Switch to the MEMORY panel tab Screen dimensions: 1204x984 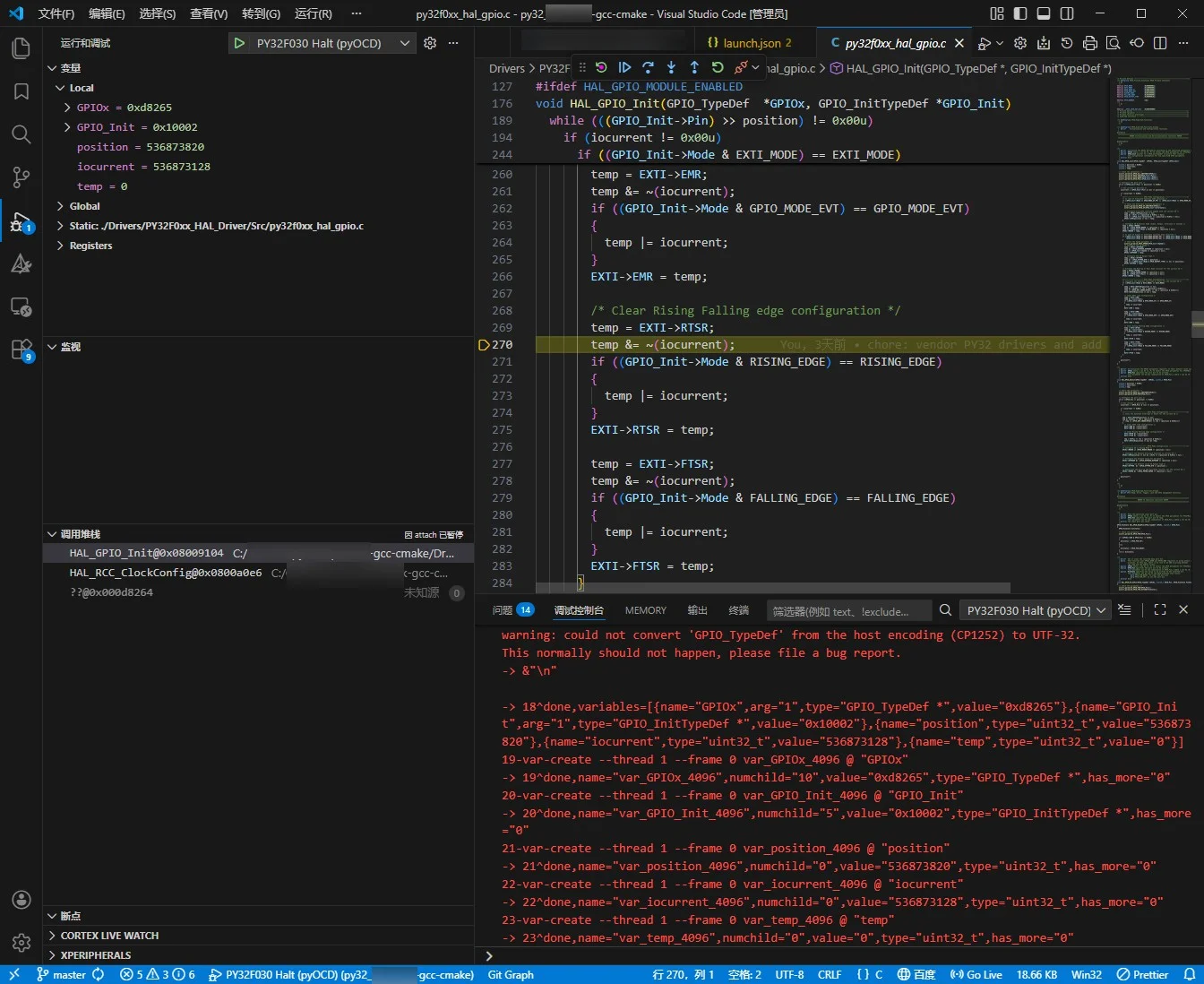[646, 610]
